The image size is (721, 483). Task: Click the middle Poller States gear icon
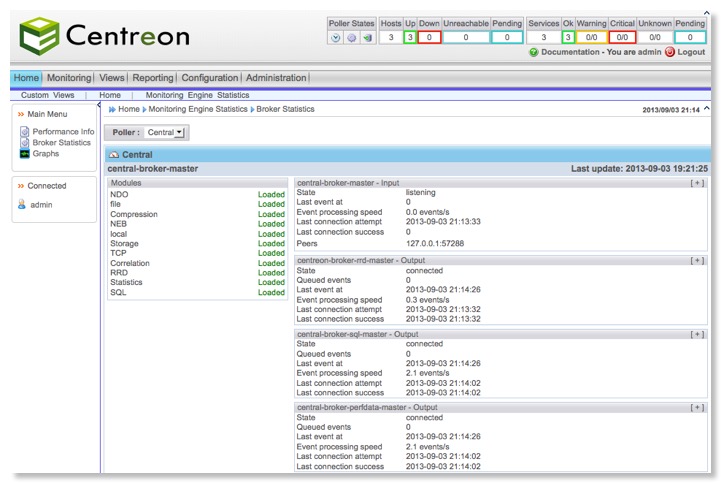click(x=352, y=38)
